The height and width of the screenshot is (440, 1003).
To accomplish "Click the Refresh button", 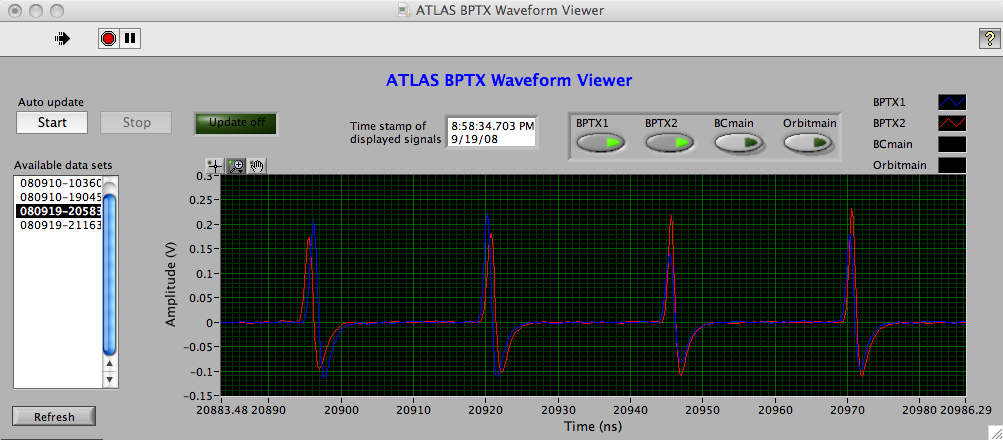I will click(x=54, y=417).
